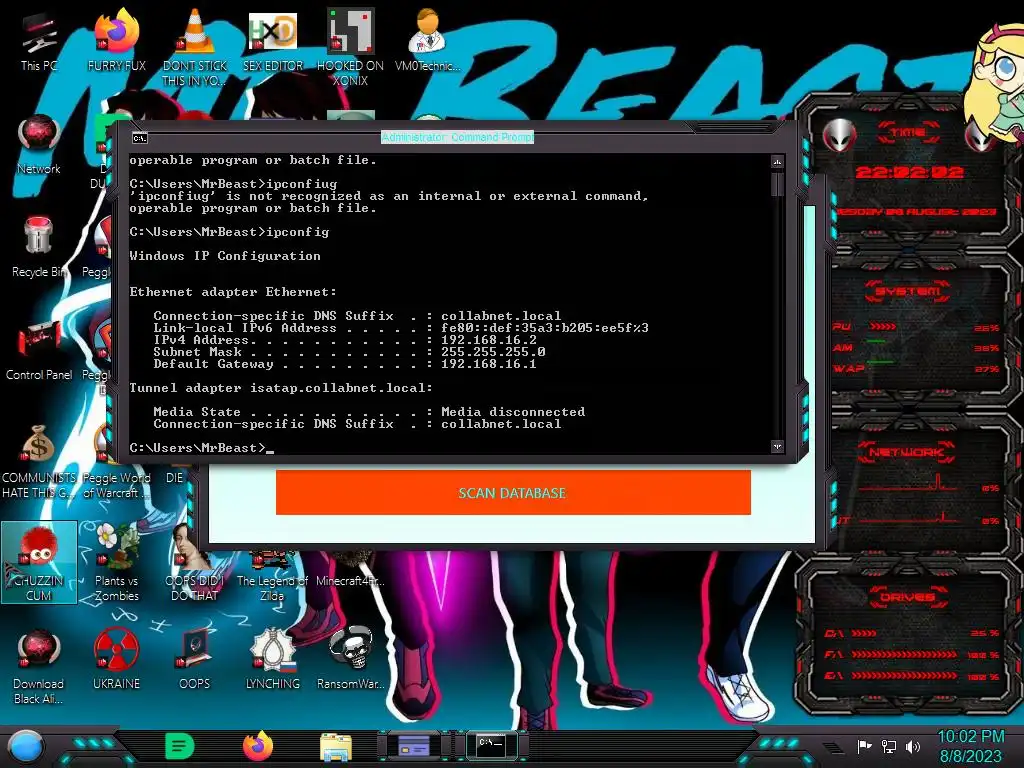Click the gadget clock time readout
The image size is (1024, 768).
[909, 172]
